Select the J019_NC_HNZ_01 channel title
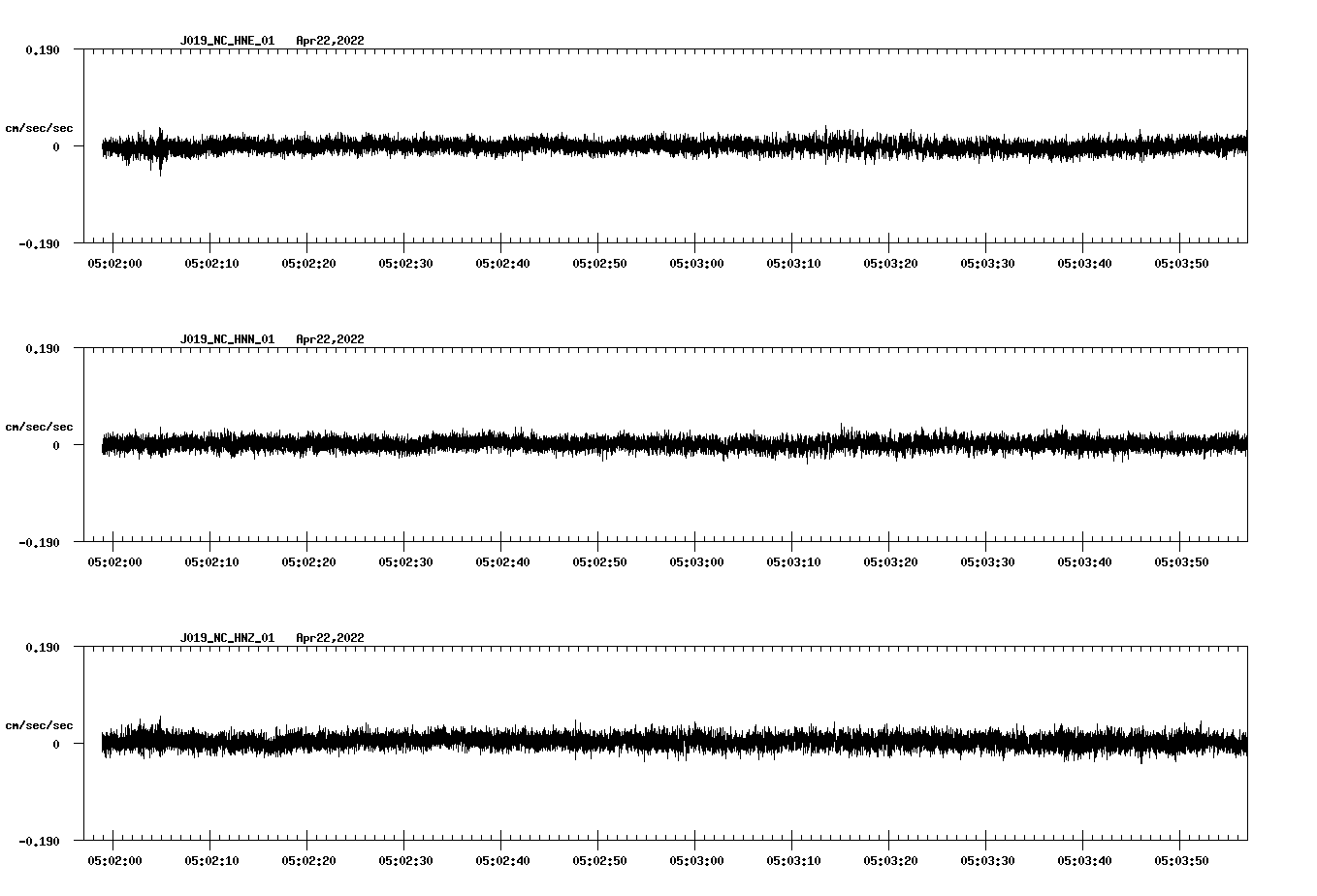1317x896 pixels. tap(227, 638)
